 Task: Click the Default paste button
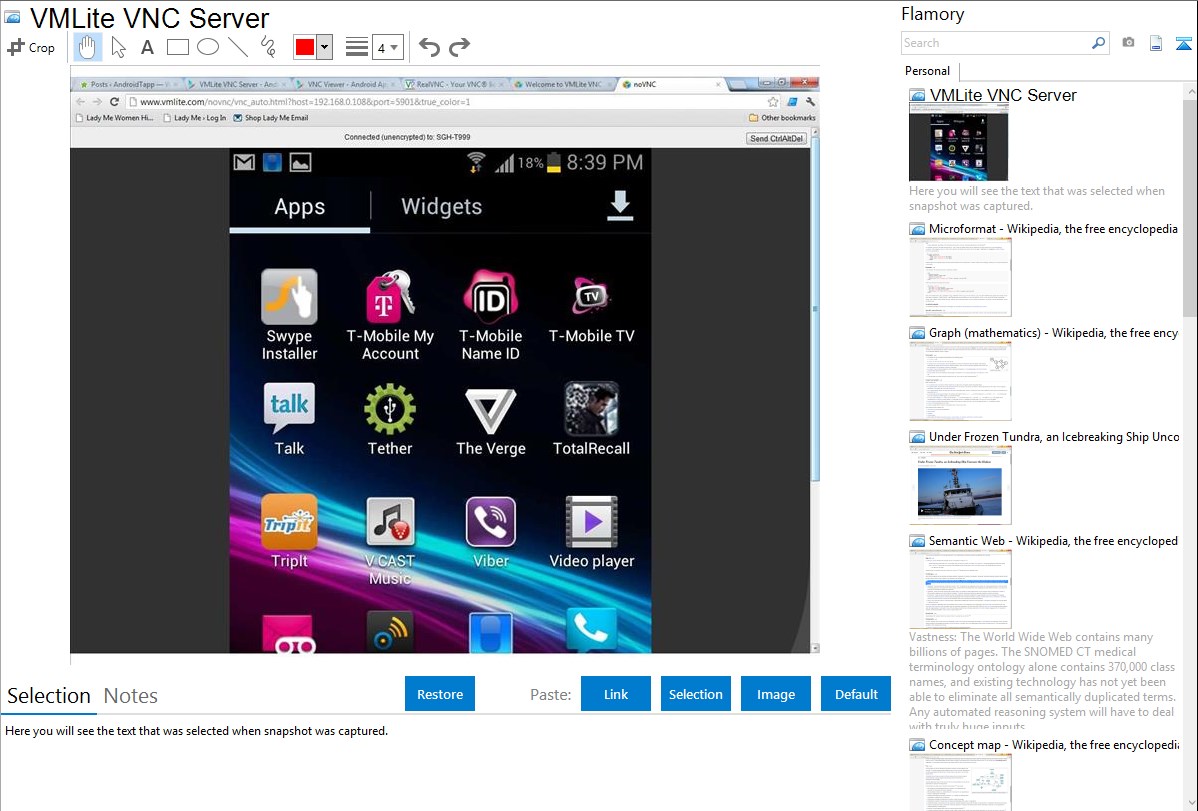tap(856, 694)
